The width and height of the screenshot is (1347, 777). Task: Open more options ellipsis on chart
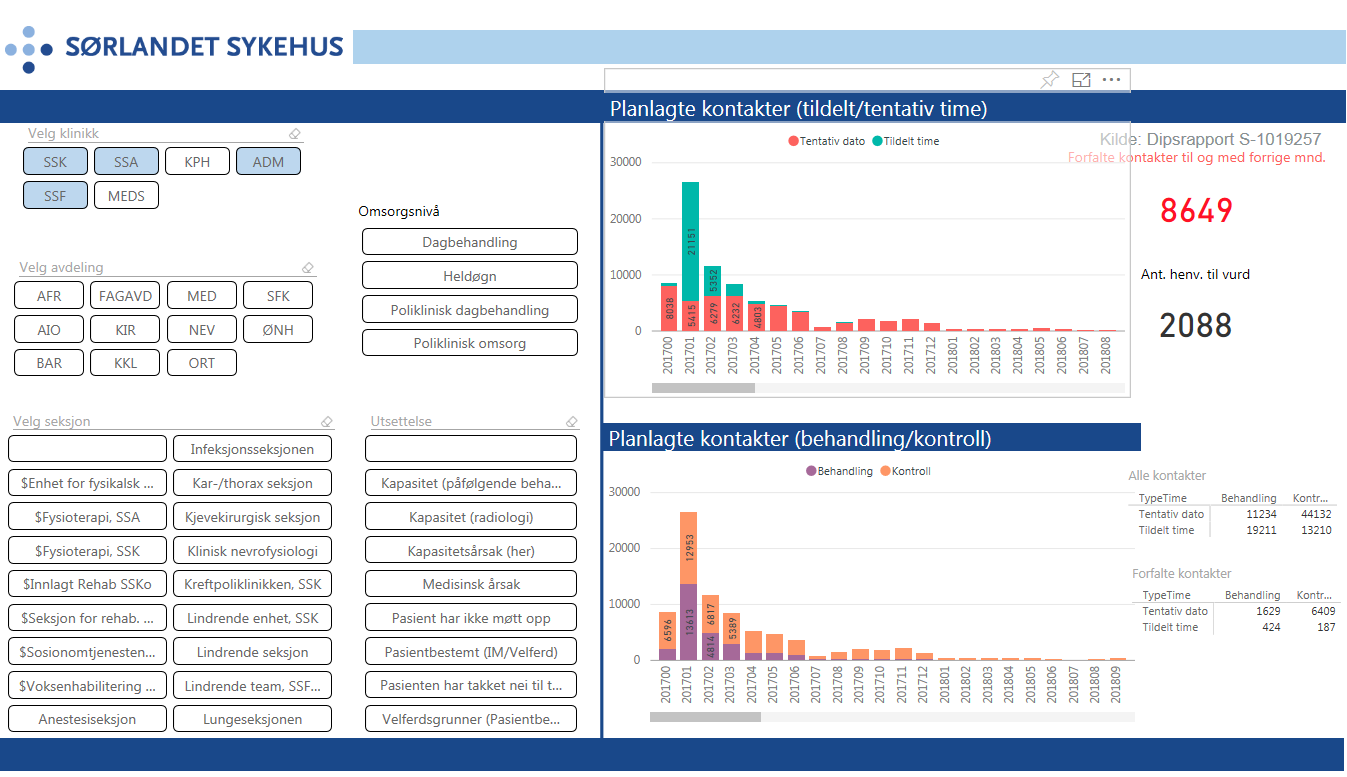(x=1111, y=80)
